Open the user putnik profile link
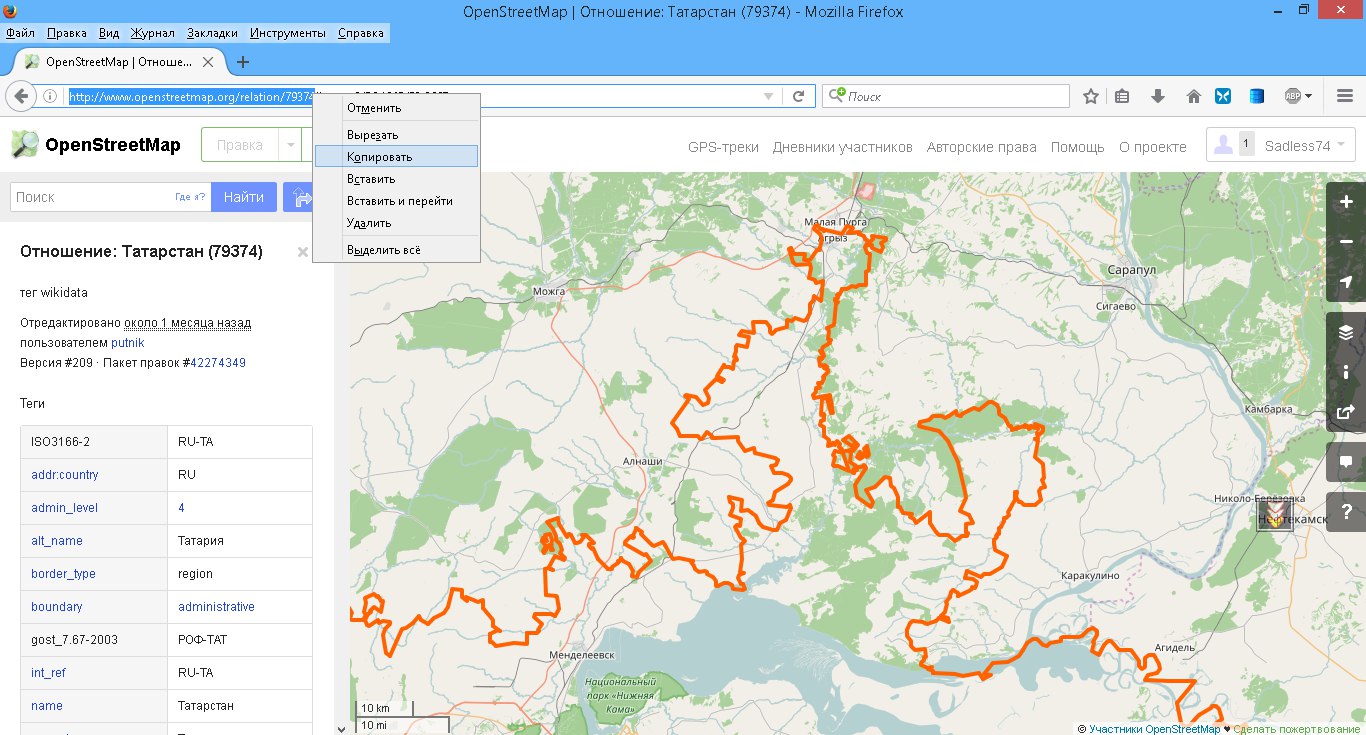The height and width of the screenshot is (735, 1366). [127, 343]
